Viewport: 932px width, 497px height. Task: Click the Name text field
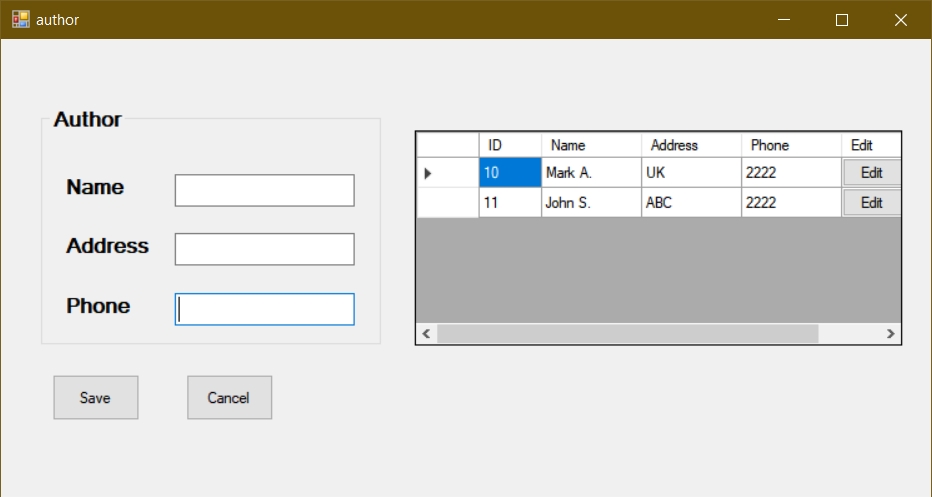pyautogui.click(x=264, y=190)
